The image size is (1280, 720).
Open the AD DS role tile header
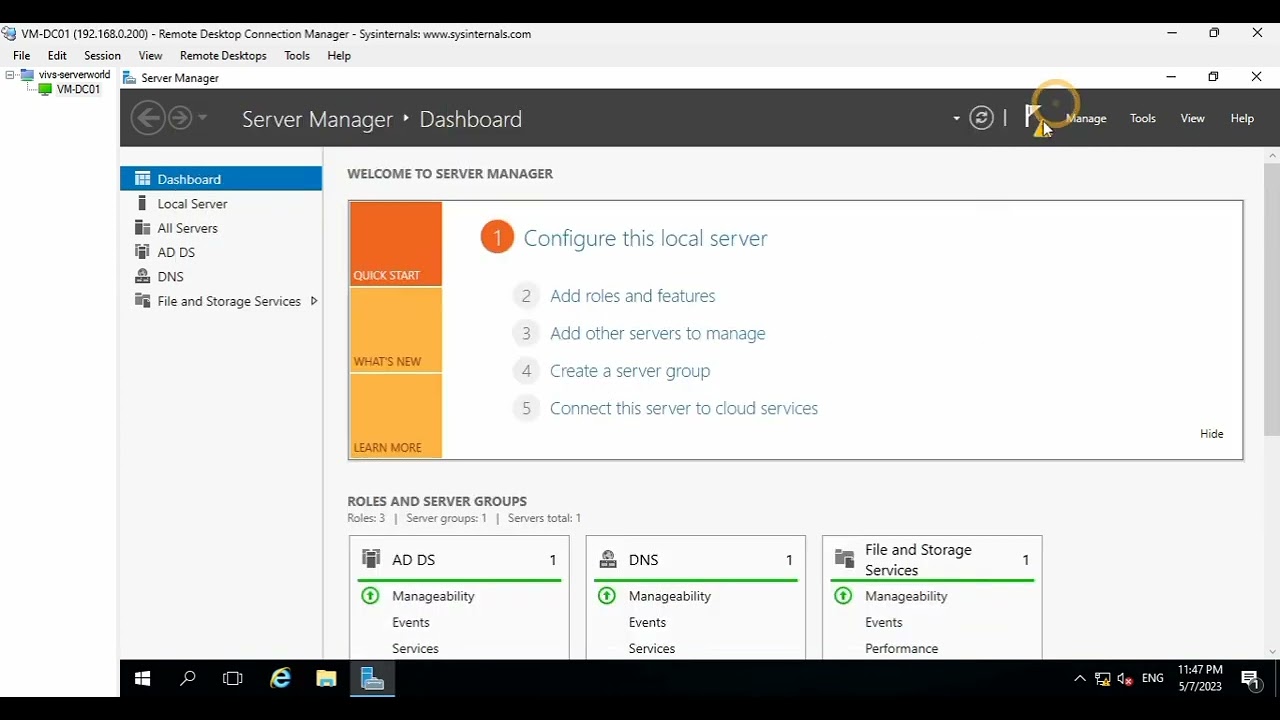459,560
